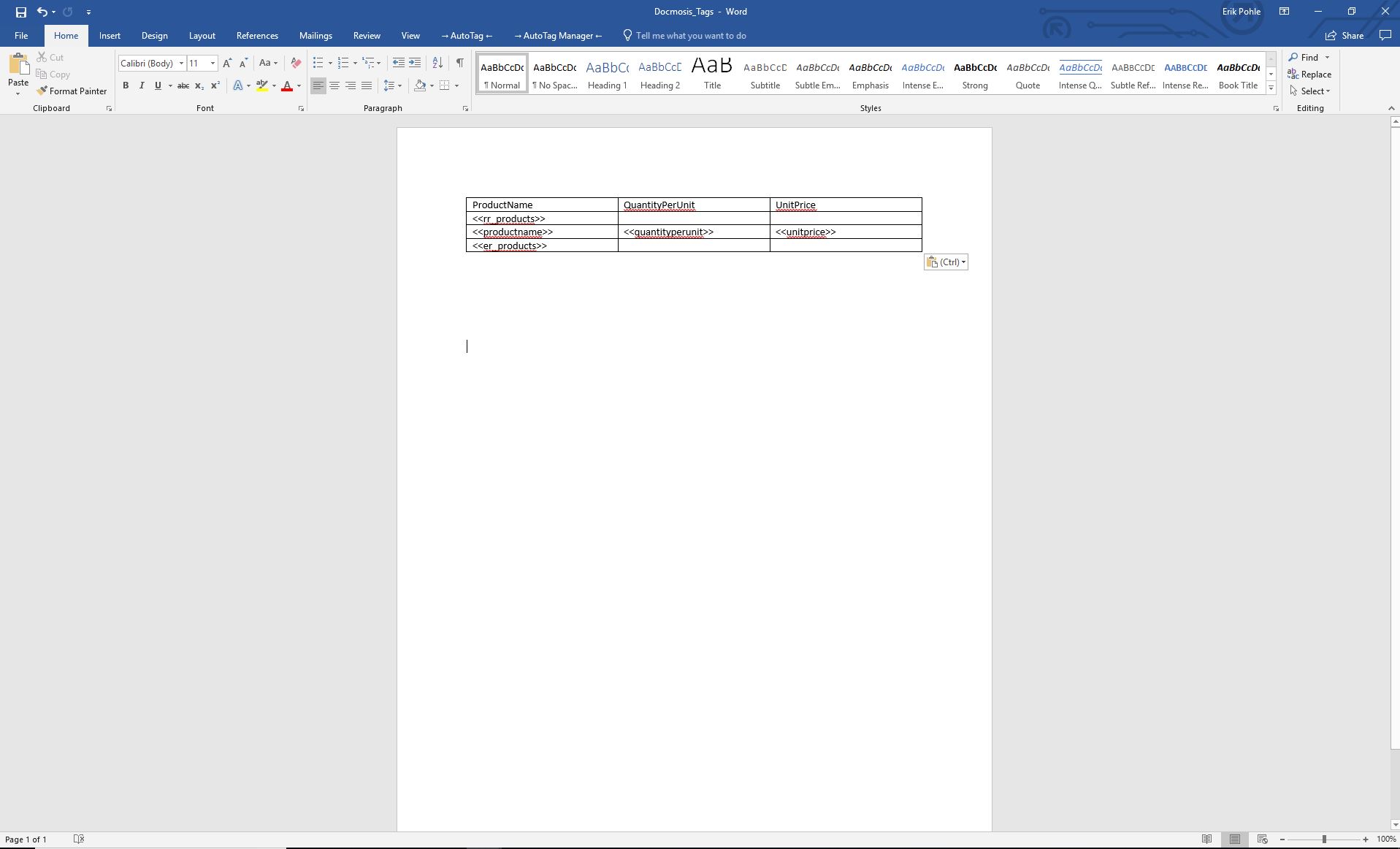Increase the font size
The image size is (1400, 849).
pos(227,64)
